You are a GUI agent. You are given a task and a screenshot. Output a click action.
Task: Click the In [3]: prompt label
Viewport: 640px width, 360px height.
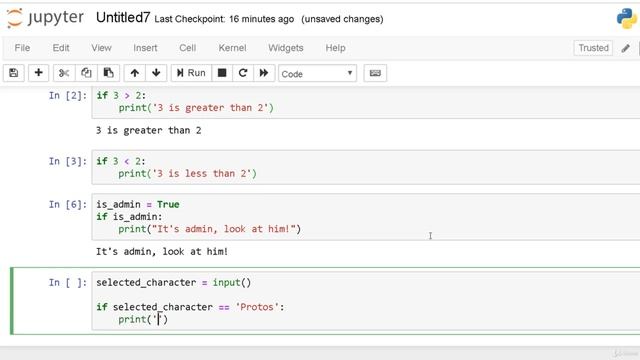(68, 161)
